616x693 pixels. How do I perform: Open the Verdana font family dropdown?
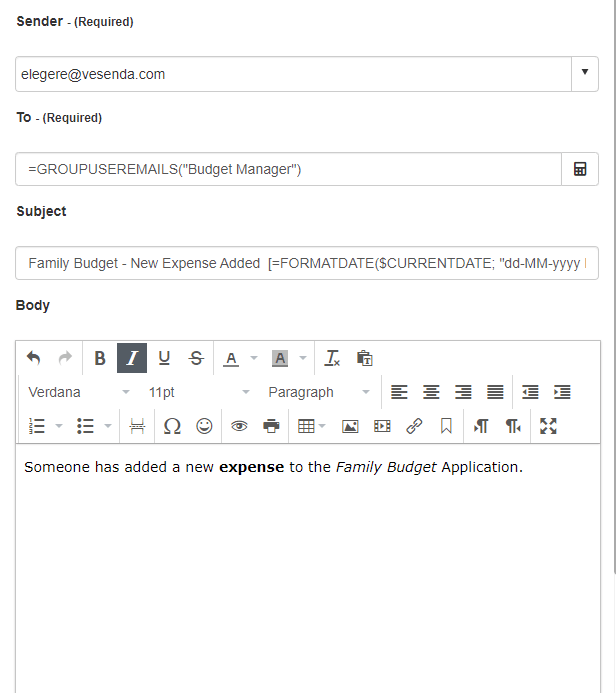79,392
